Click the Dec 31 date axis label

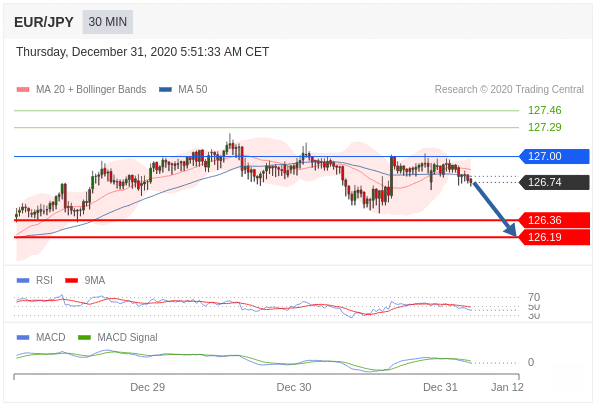pyautogui.click(x=440, y=387)
